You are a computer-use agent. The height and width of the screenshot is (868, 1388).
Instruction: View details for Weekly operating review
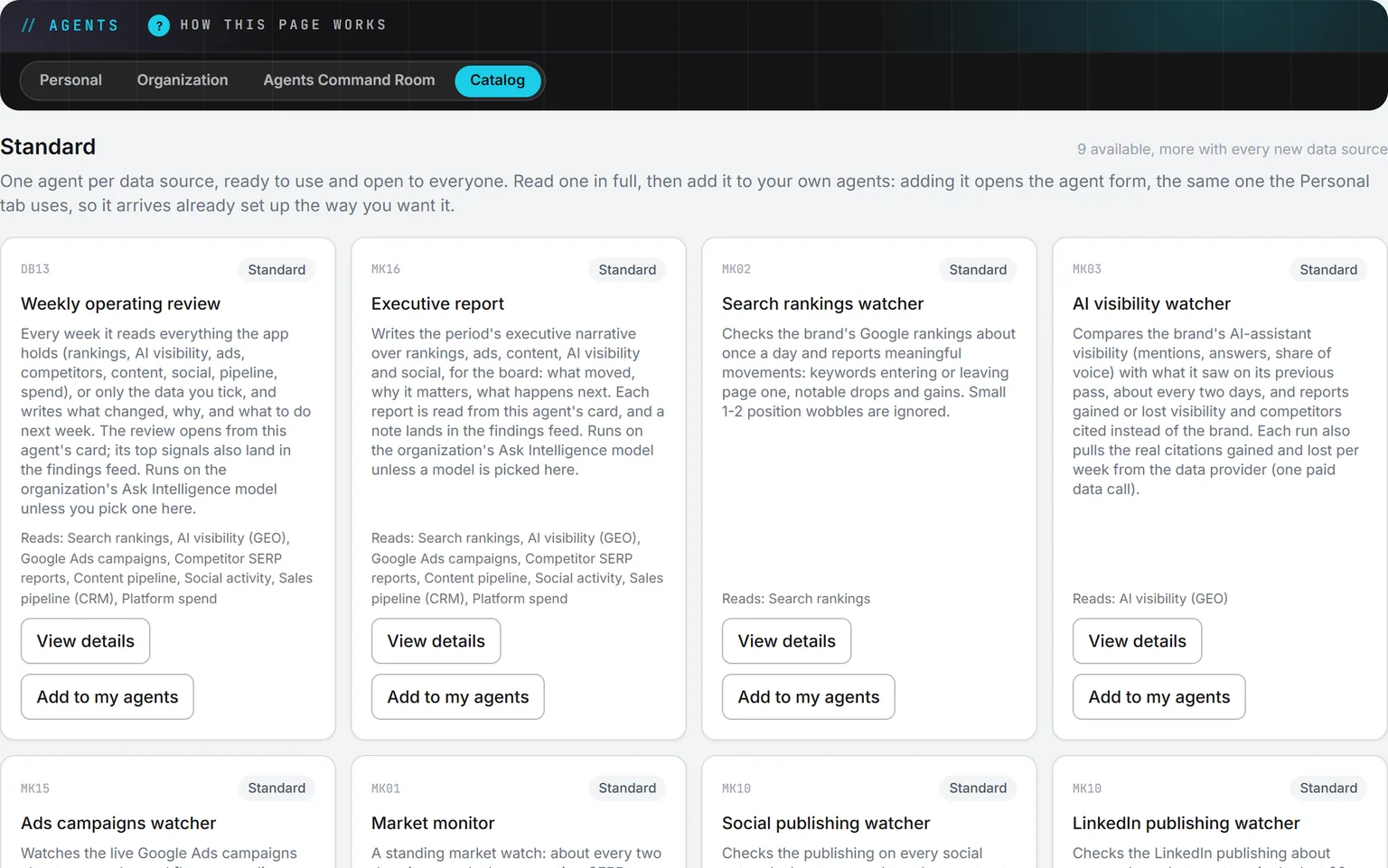86,641
